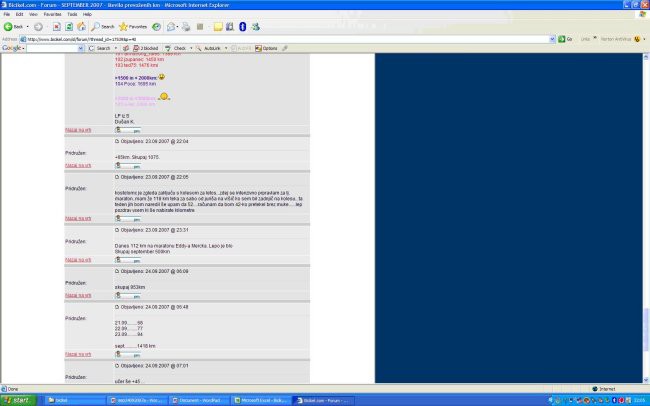Click the Forward navigation arrow
650x406 pixels.
pos(38,27)
